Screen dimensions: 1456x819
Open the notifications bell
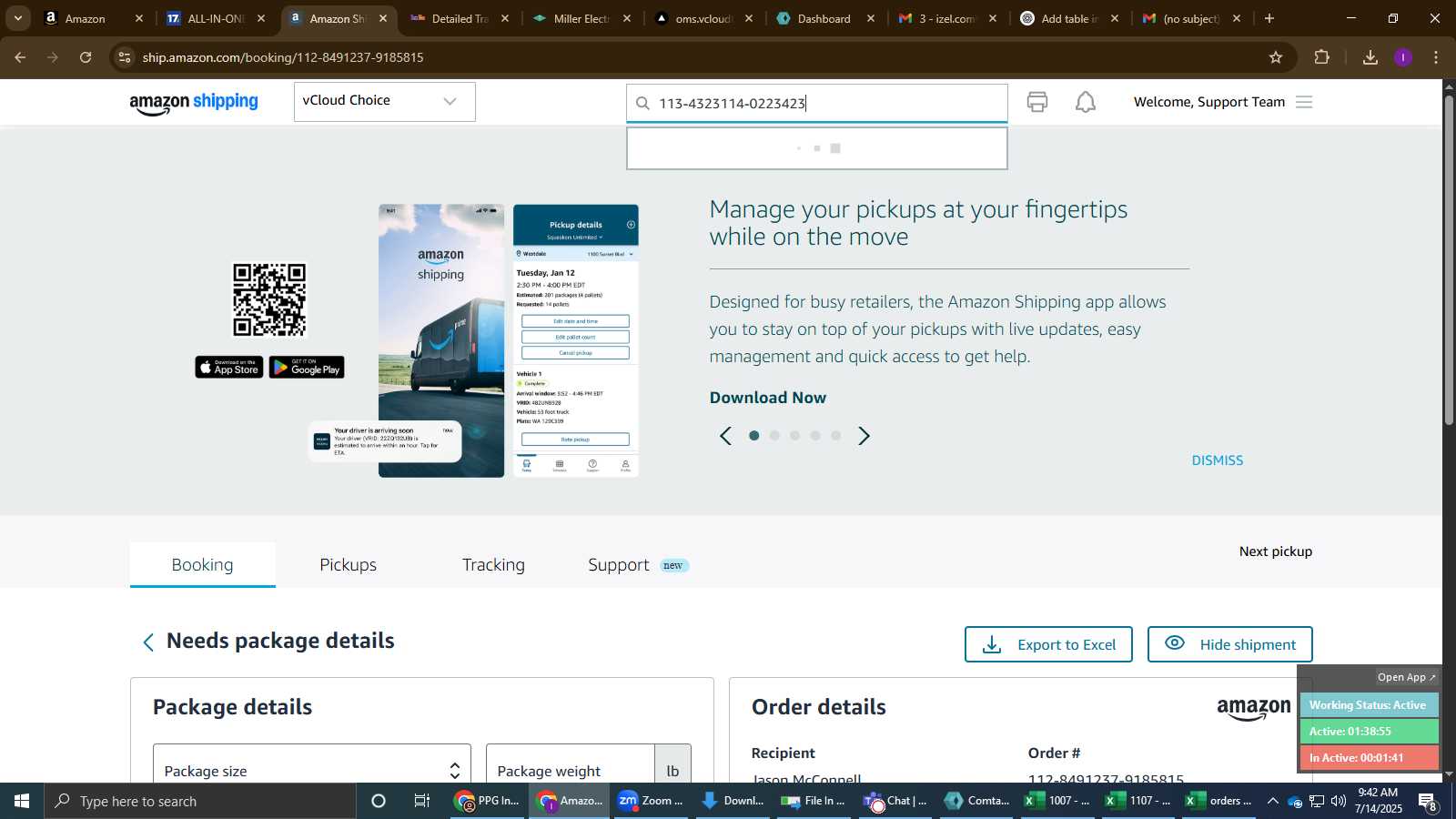click(1086, 102)
